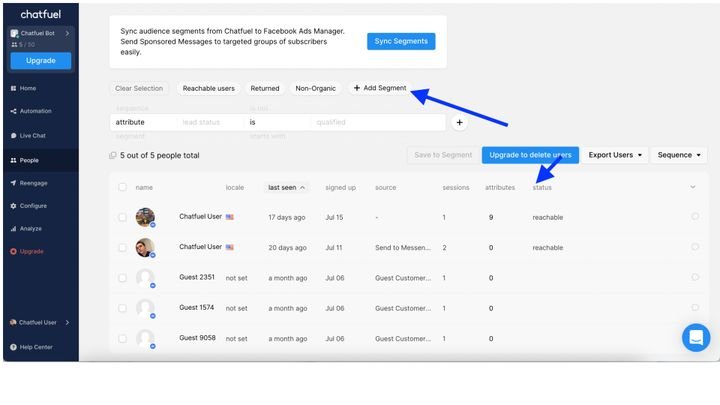Sort by the last seen column
The height and width of the screenshot is (405, 720).
(x=286, y=187)
